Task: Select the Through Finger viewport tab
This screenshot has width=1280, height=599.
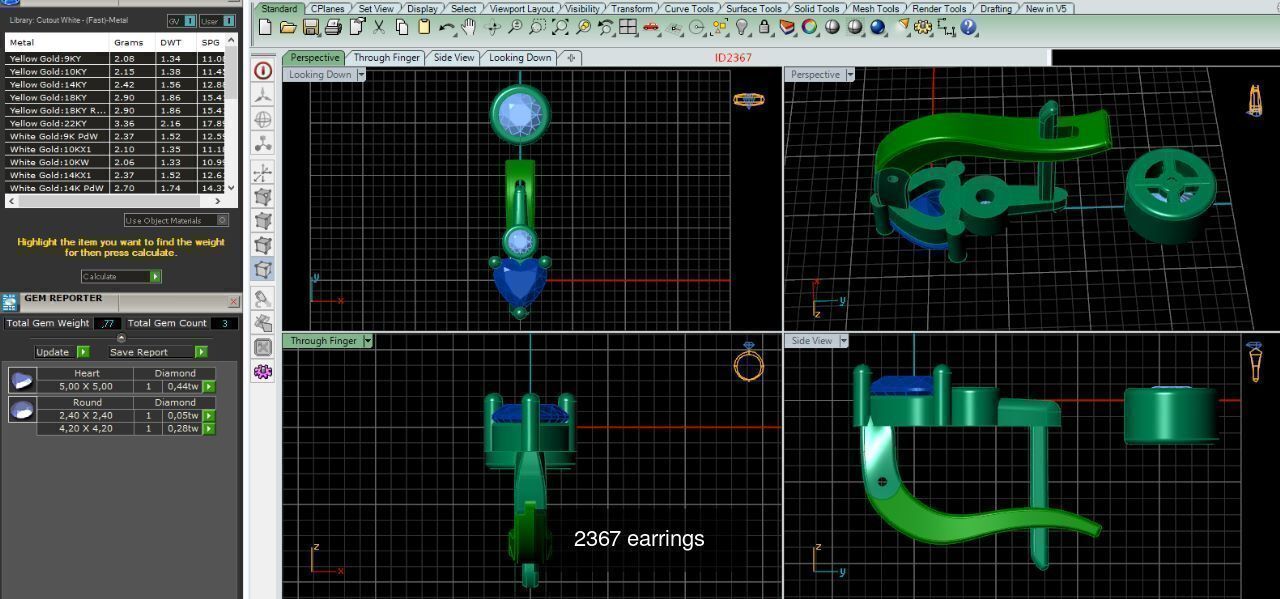Action: [386, 58]
